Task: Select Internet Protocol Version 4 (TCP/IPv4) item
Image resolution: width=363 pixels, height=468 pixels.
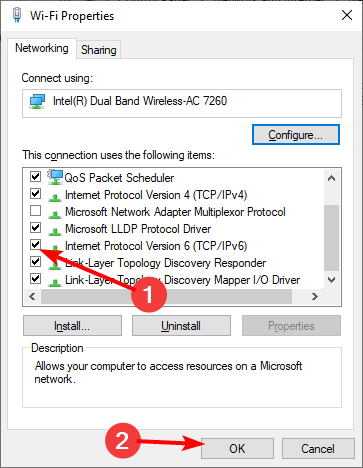Action: (x=156, y=195)
